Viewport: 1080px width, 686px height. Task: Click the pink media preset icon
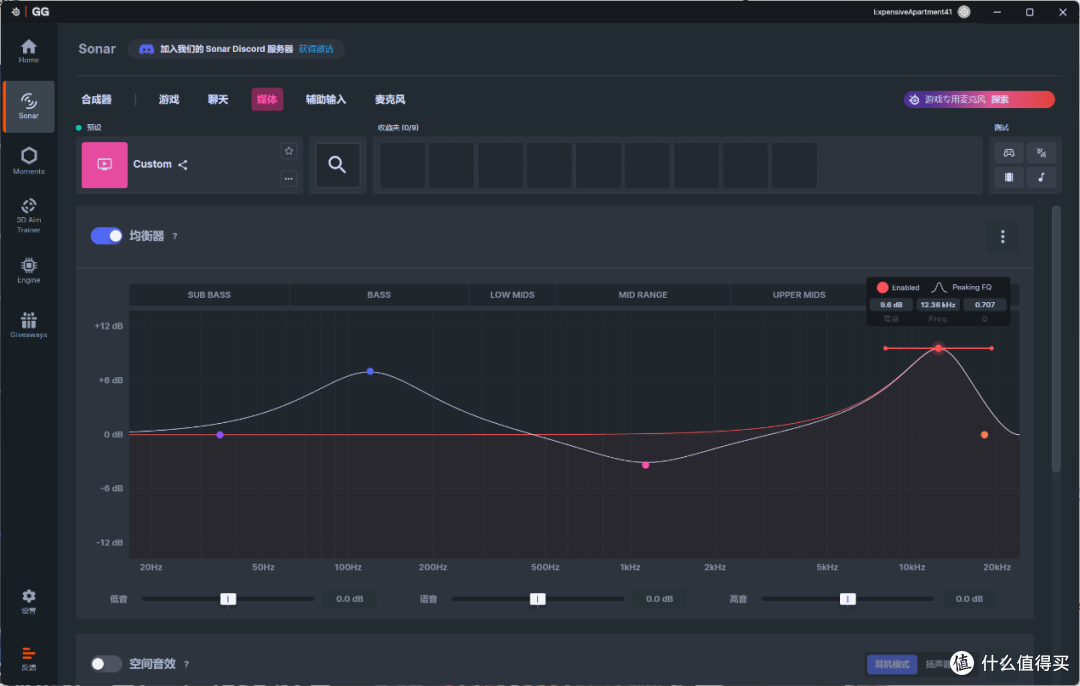(105, 165)
